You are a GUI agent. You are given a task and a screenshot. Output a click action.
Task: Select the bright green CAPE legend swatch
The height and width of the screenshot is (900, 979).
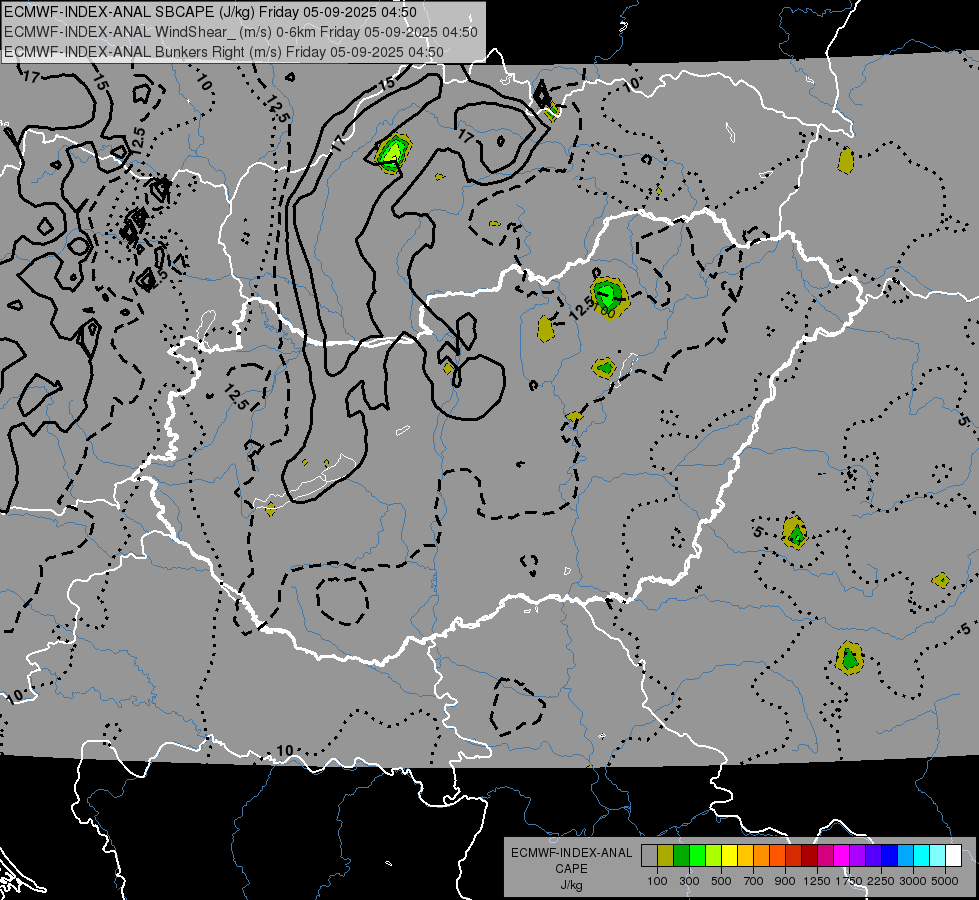pos(697,856)
